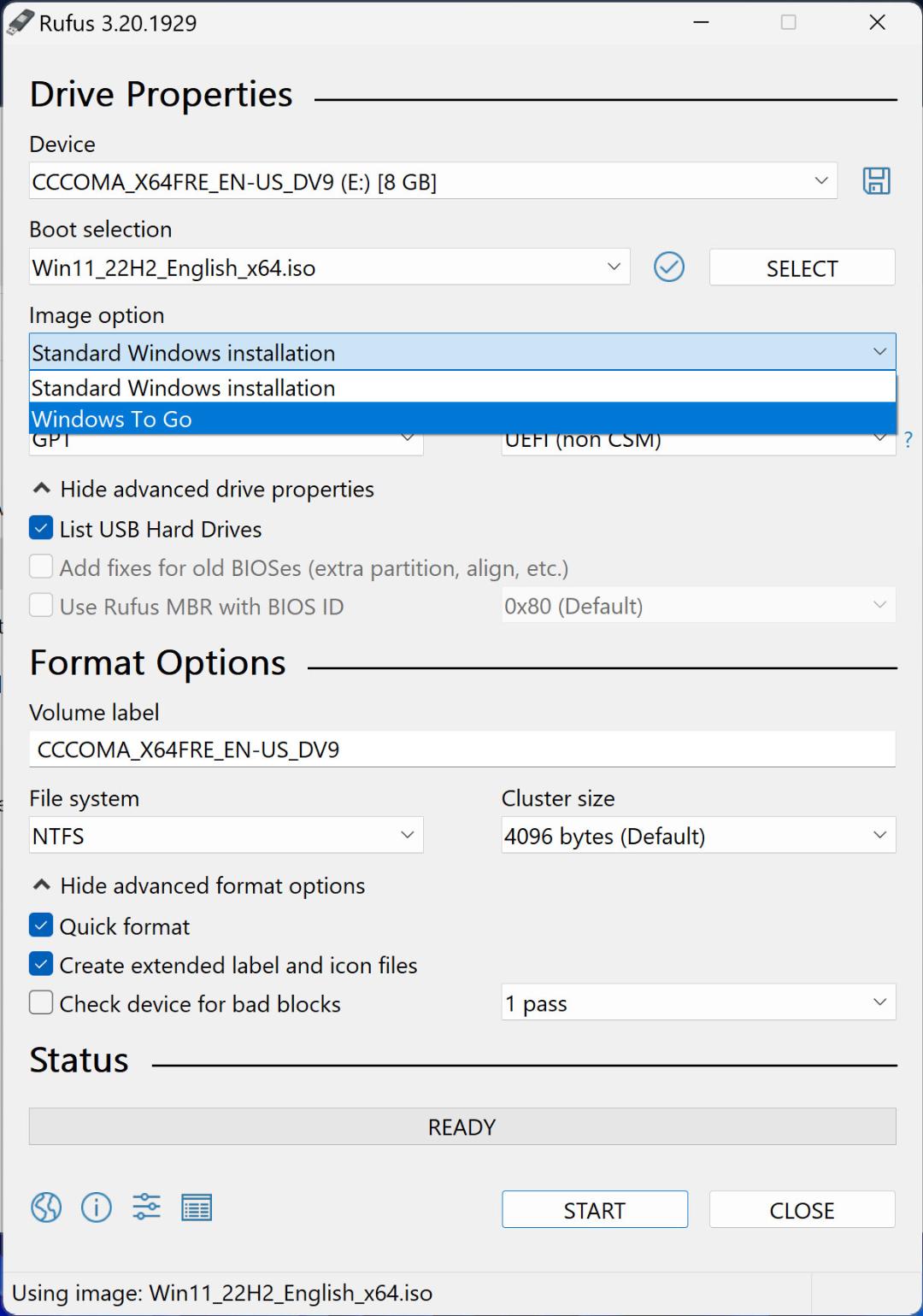Click the START button
The image size is (923, 1316).
coord(595,1209)
